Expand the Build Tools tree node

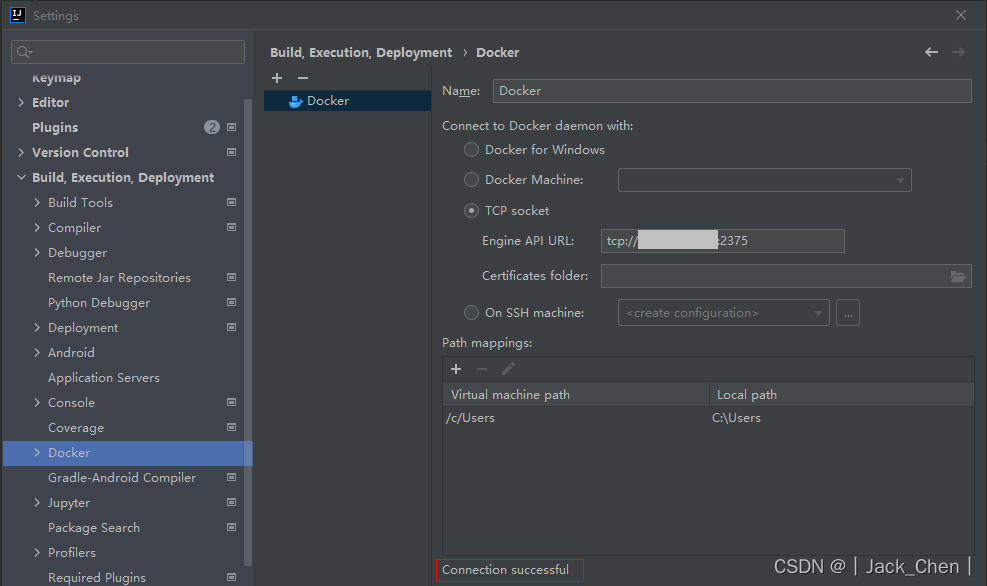(x=37, y=202)
